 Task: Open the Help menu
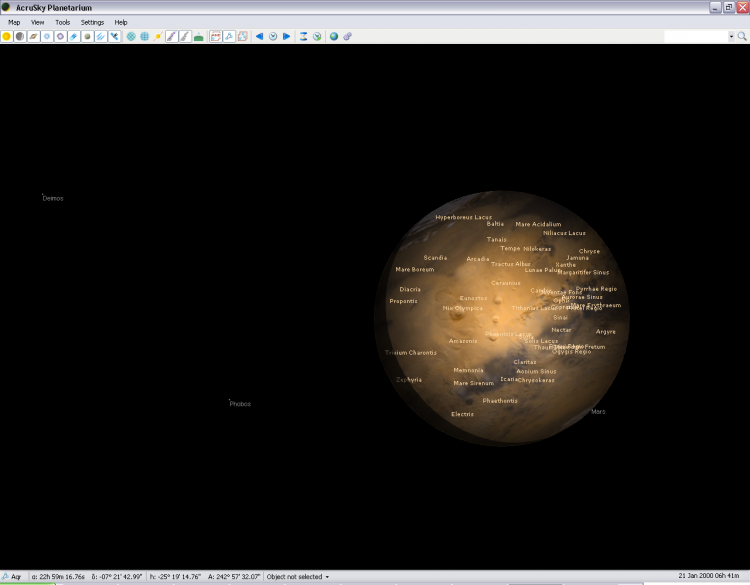[x=121, y=22]
